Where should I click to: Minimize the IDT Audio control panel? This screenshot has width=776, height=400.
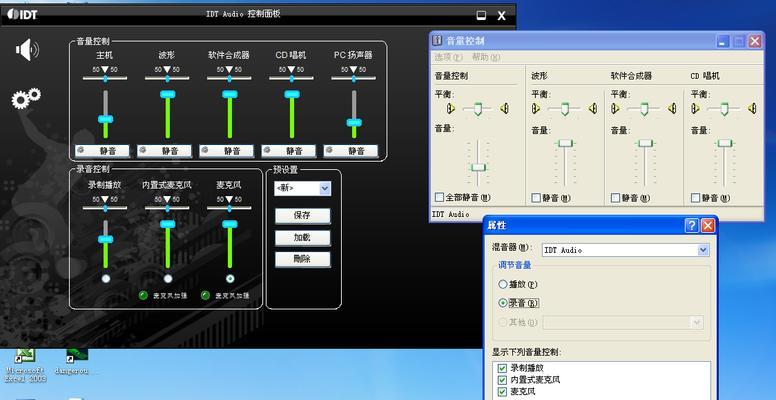click(x=481, y=15)
